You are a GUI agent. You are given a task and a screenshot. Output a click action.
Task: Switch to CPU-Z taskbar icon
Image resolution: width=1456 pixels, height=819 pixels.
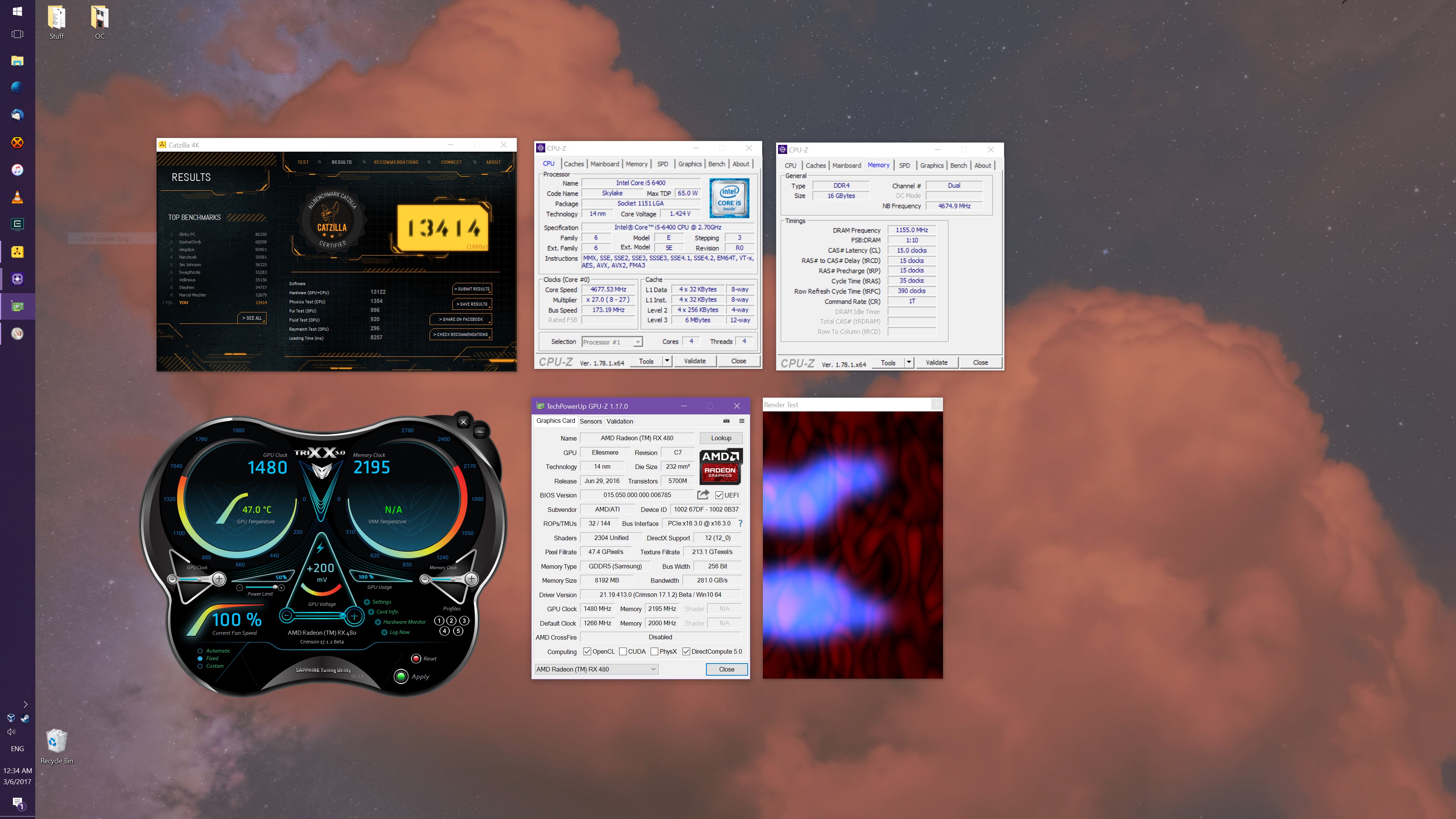click(17, 279)
